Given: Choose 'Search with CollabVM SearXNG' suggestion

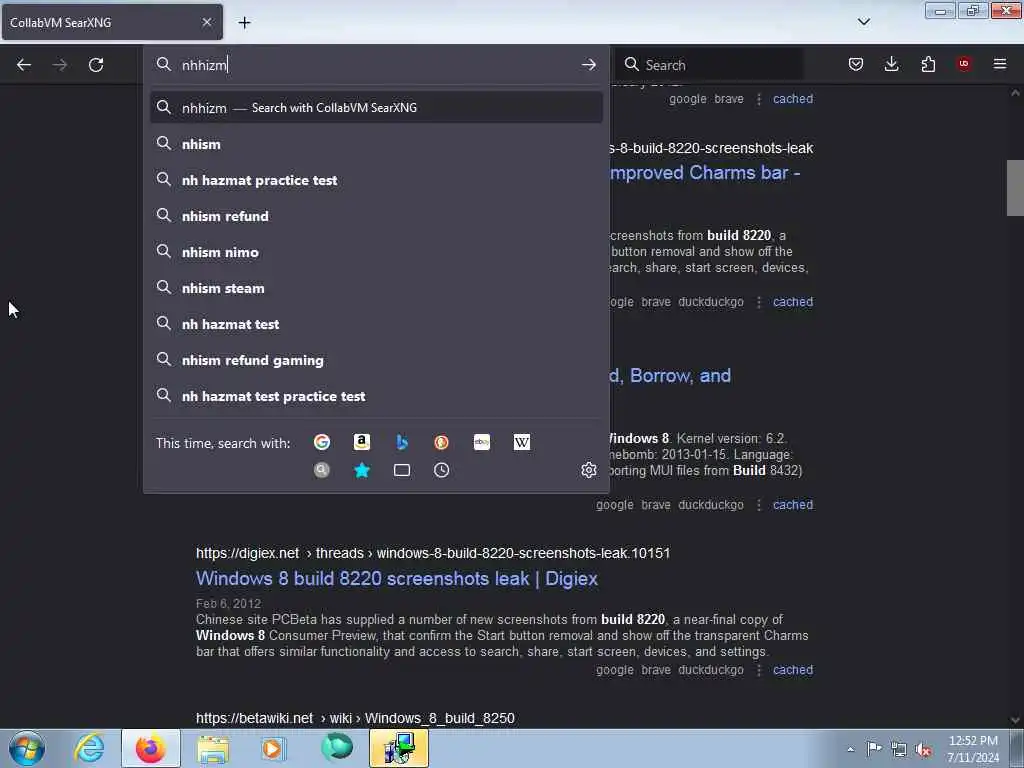Looking at the screenshot, I should pyautogui.click(x=376, y=108).
